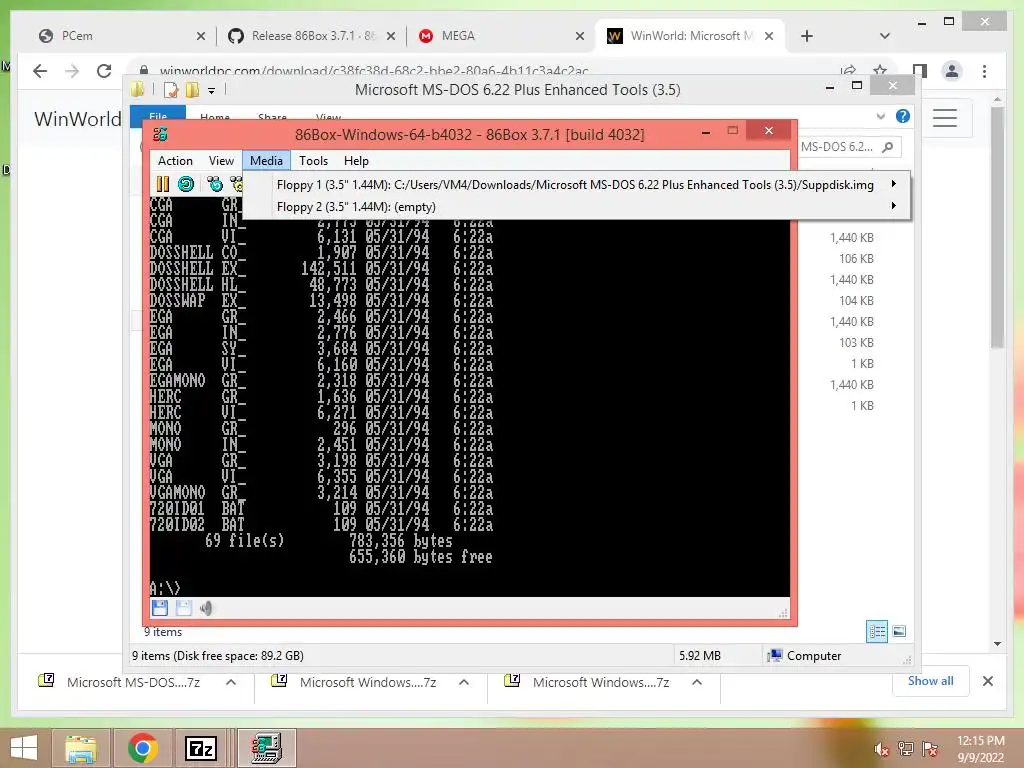Open File Explorer from the taskbar
The height and width of the screenshot is (768, 1024).
point(81,748)
